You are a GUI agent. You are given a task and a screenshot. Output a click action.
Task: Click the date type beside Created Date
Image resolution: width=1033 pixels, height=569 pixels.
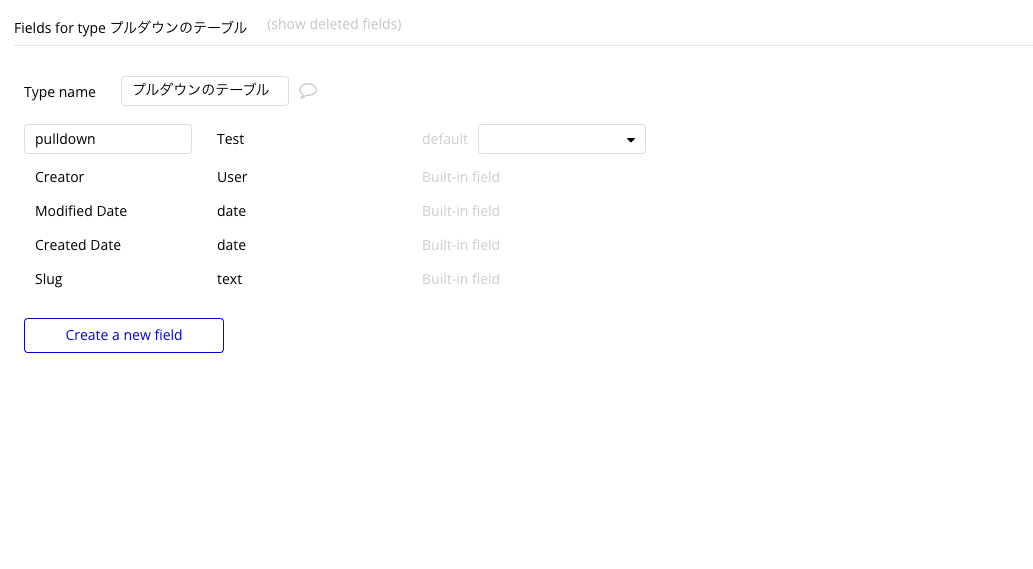pos(231,245)
